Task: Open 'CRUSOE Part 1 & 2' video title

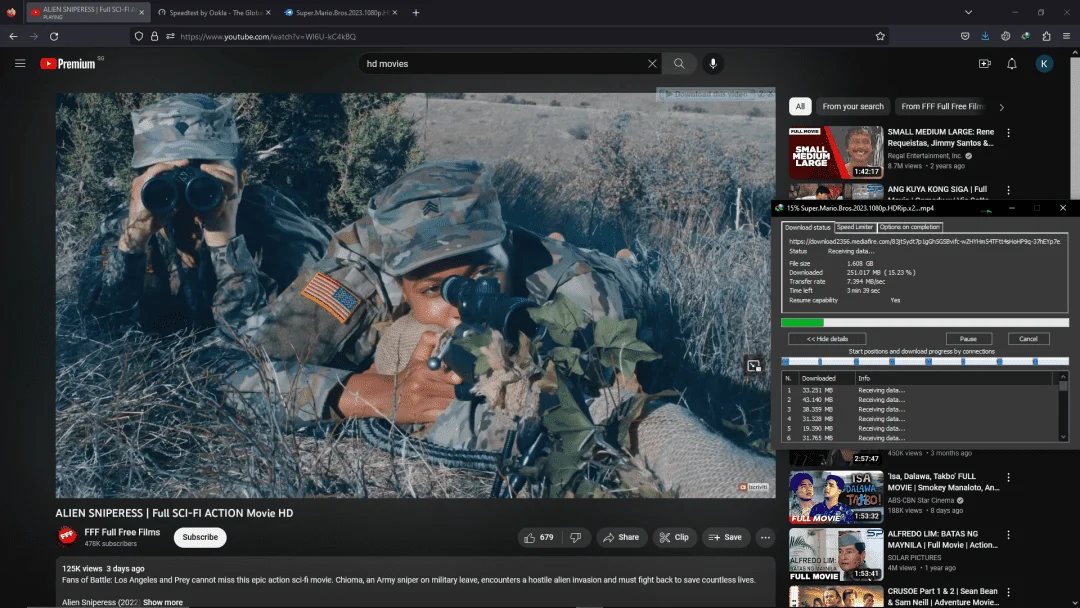Action: [943, 596]
